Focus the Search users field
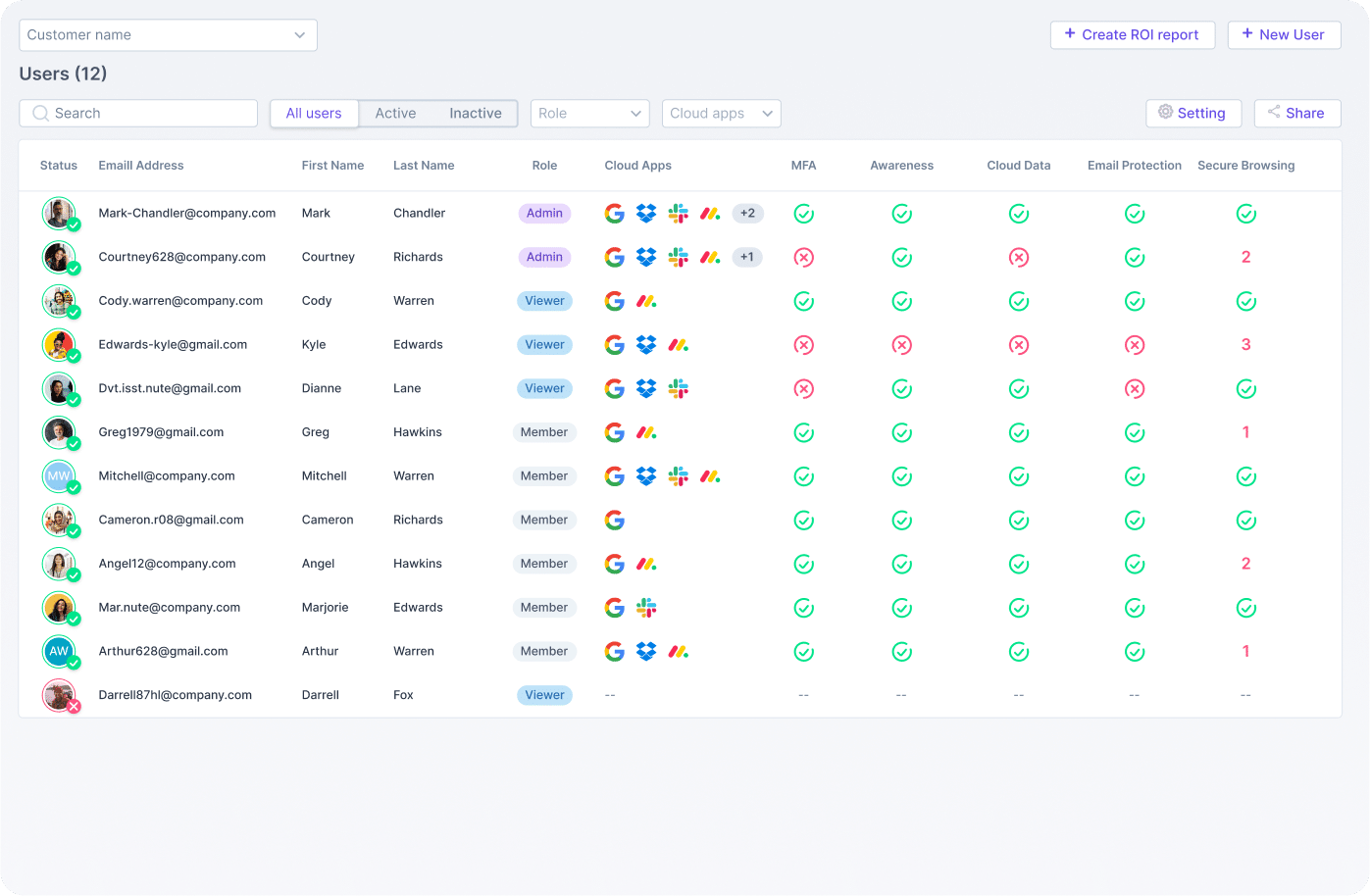The image size is (1370, 896). click(138, 114)
